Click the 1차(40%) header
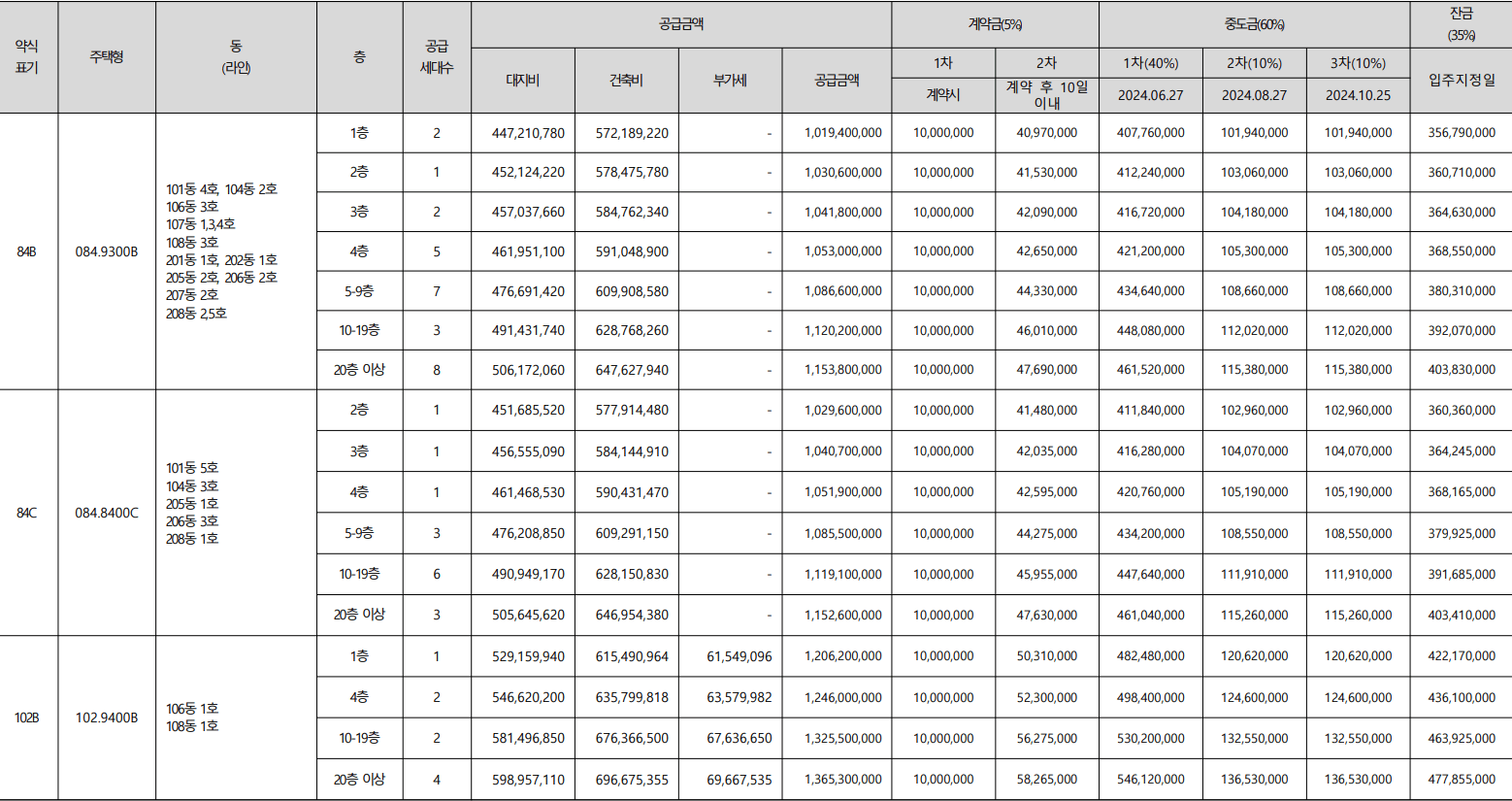This screenshot has height=801, width=1512. point(1150,63)
